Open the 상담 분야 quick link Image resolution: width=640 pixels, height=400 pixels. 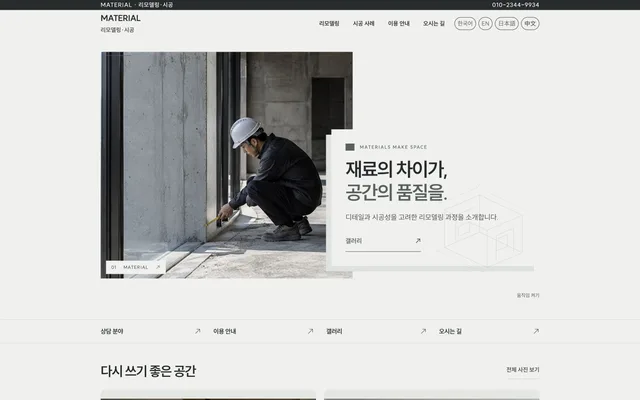point(151,331)
